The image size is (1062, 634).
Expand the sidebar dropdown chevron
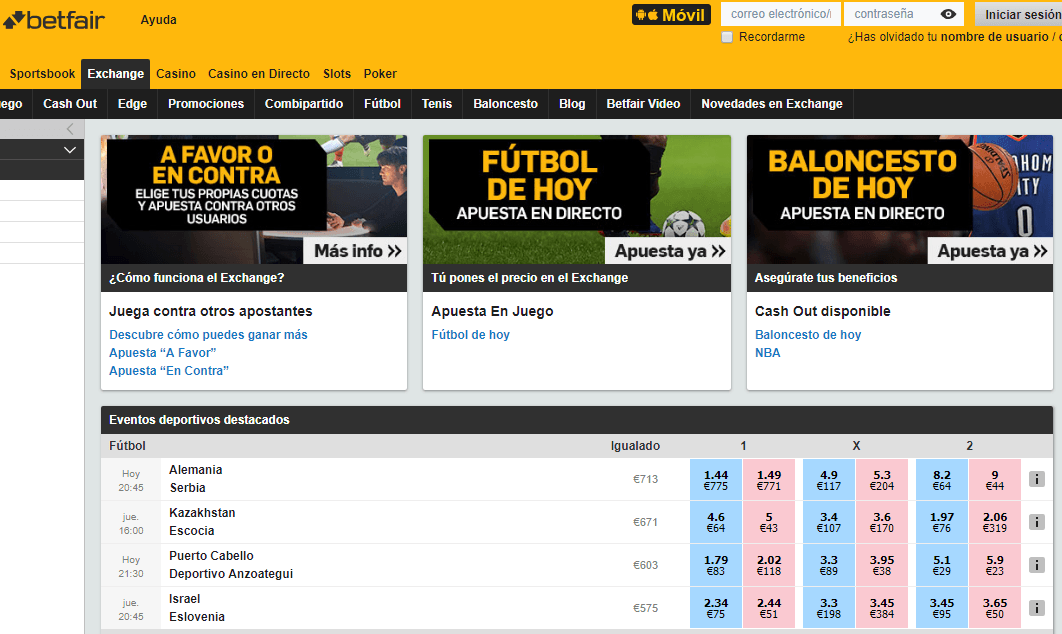(x=70, y=150)
